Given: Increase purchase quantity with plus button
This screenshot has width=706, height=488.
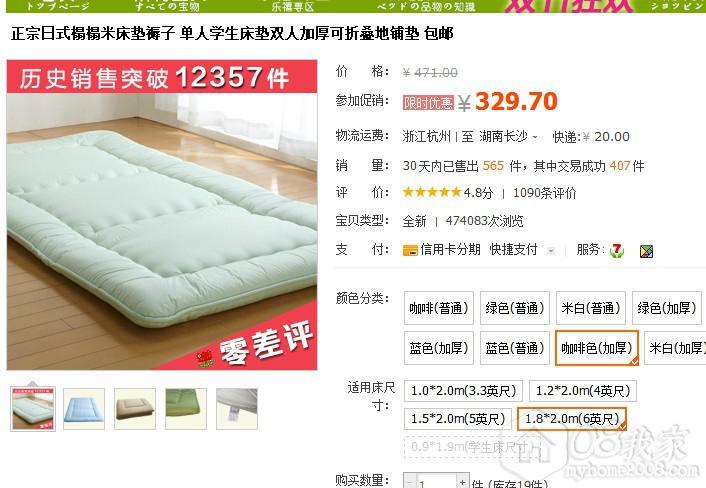Looking at the screenshot, I should pos(462,482).
